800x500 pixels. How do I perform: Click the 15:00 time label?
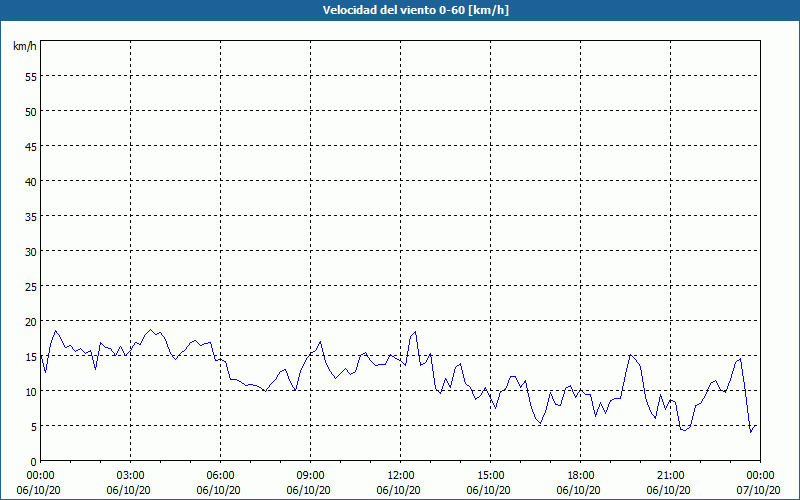click(x=491, y=476)
